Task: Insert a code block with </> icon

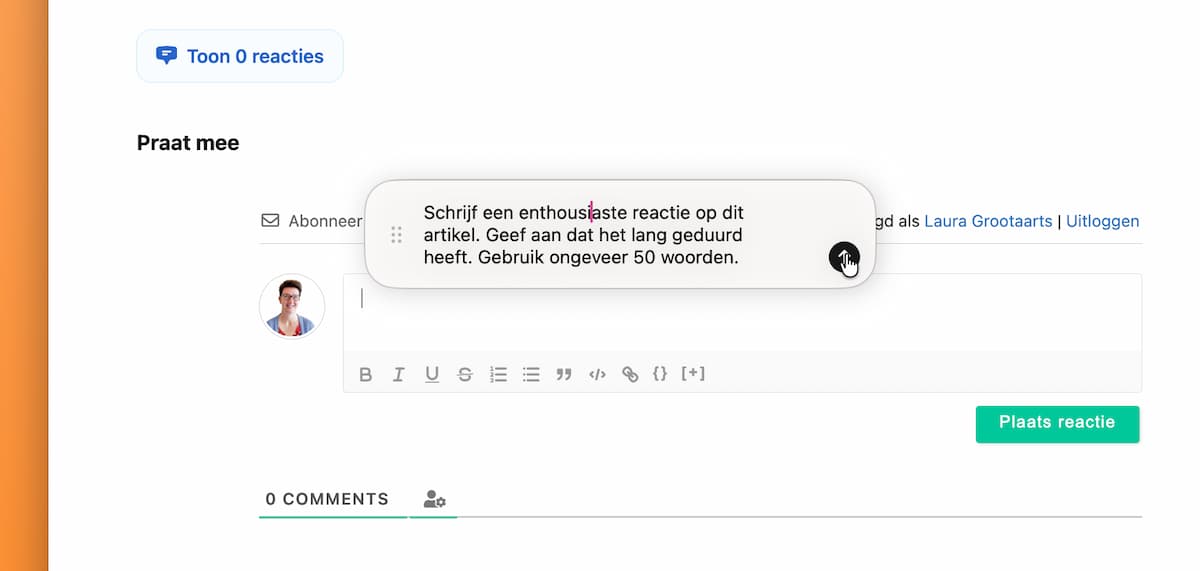Action: (597, 375)
